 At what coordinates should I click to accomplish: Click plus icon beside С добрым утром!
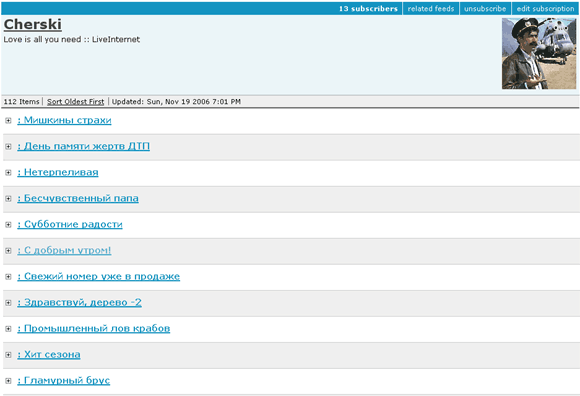coord(8,251)
